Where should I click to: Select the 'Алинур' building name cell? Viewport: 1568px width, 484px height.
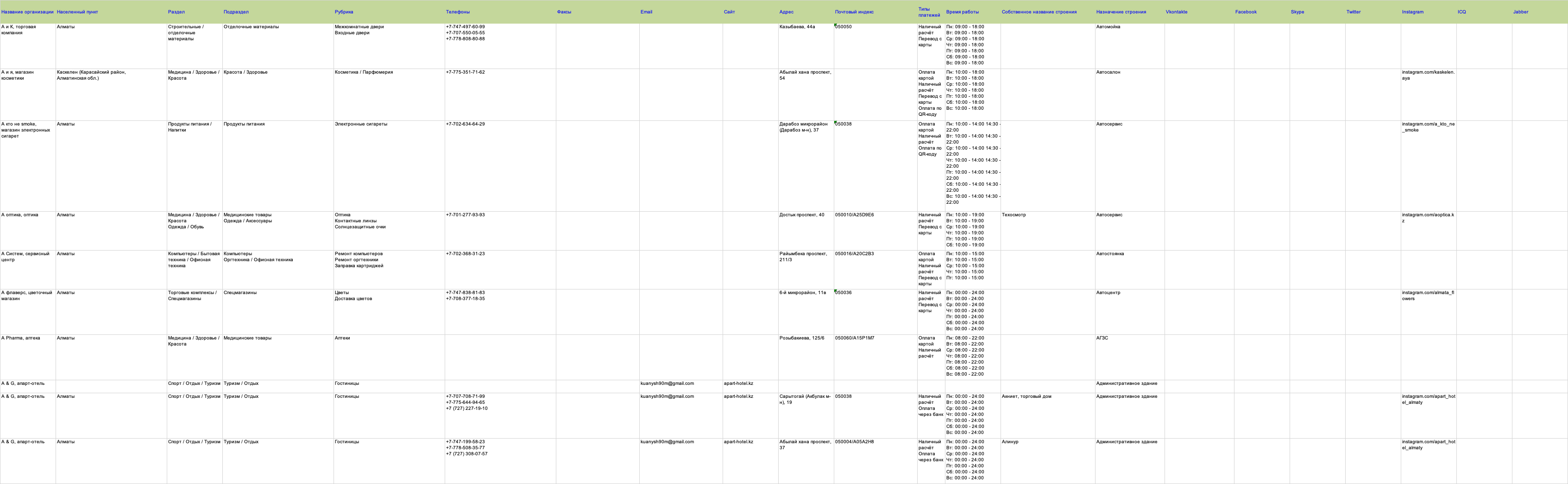(x=1047, y=461)
